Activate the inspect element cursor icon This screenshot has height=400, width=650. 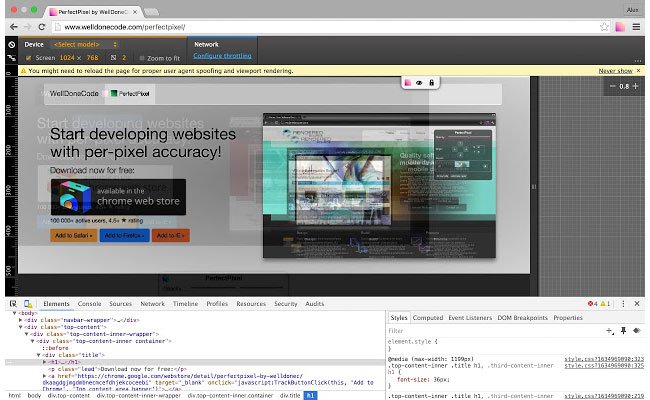click(13, 304)
